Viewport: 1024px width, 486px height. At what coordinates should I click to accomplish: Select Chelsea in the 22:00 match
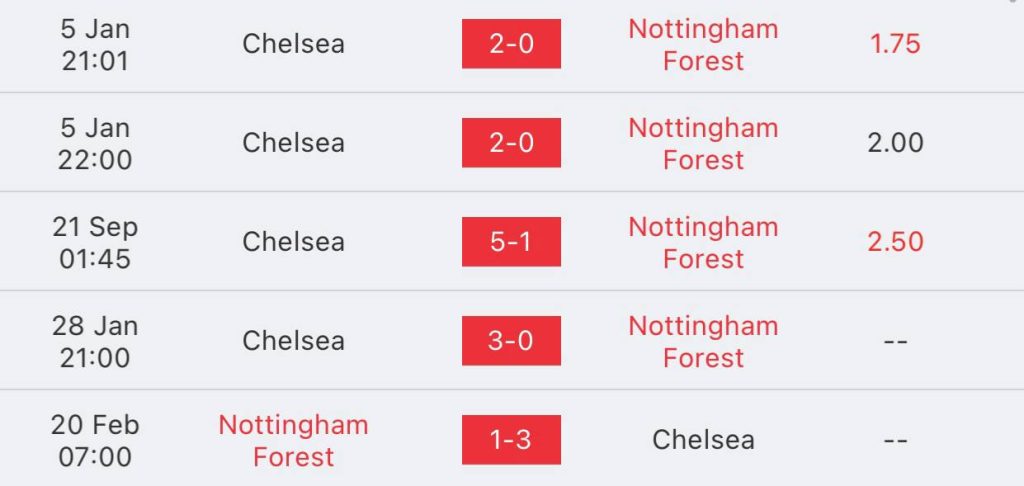293,142
